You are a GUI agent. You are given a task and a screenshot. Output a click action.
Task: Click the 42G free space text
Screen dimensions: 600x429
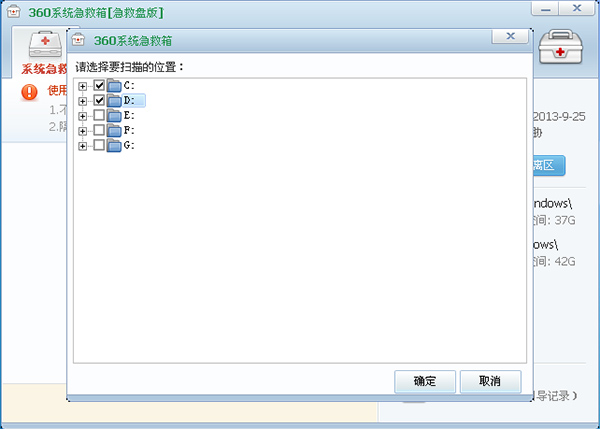point(565,261)
